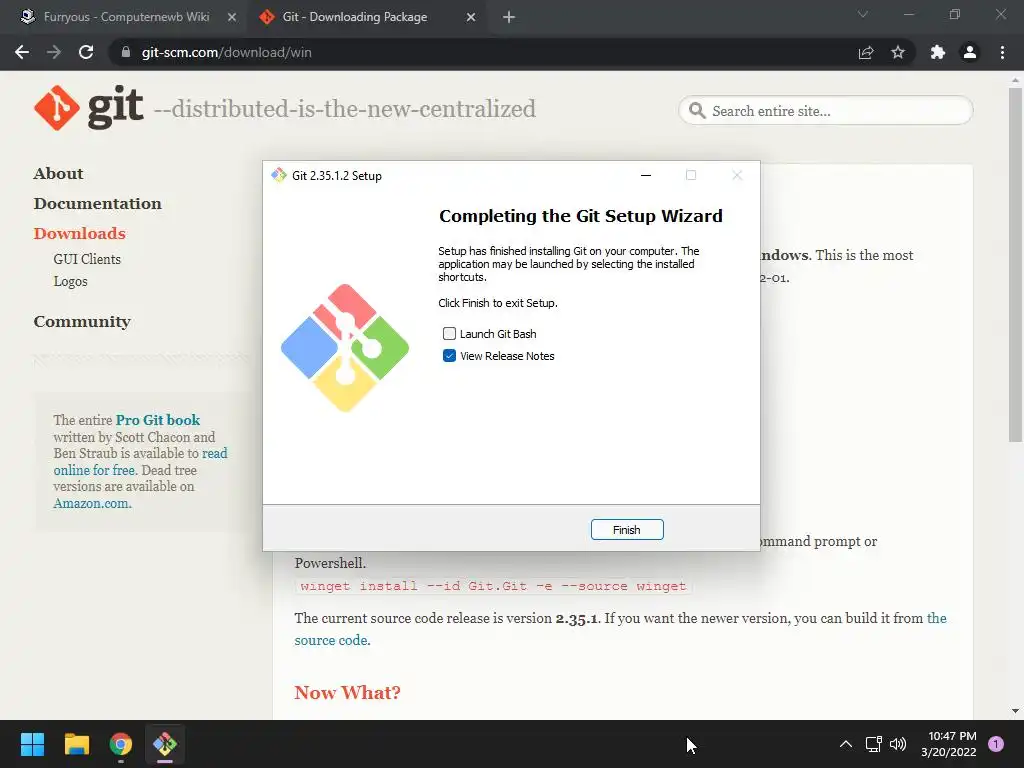Share this page icon in address bar
The image size is (1024, 768).
point(866,52)
